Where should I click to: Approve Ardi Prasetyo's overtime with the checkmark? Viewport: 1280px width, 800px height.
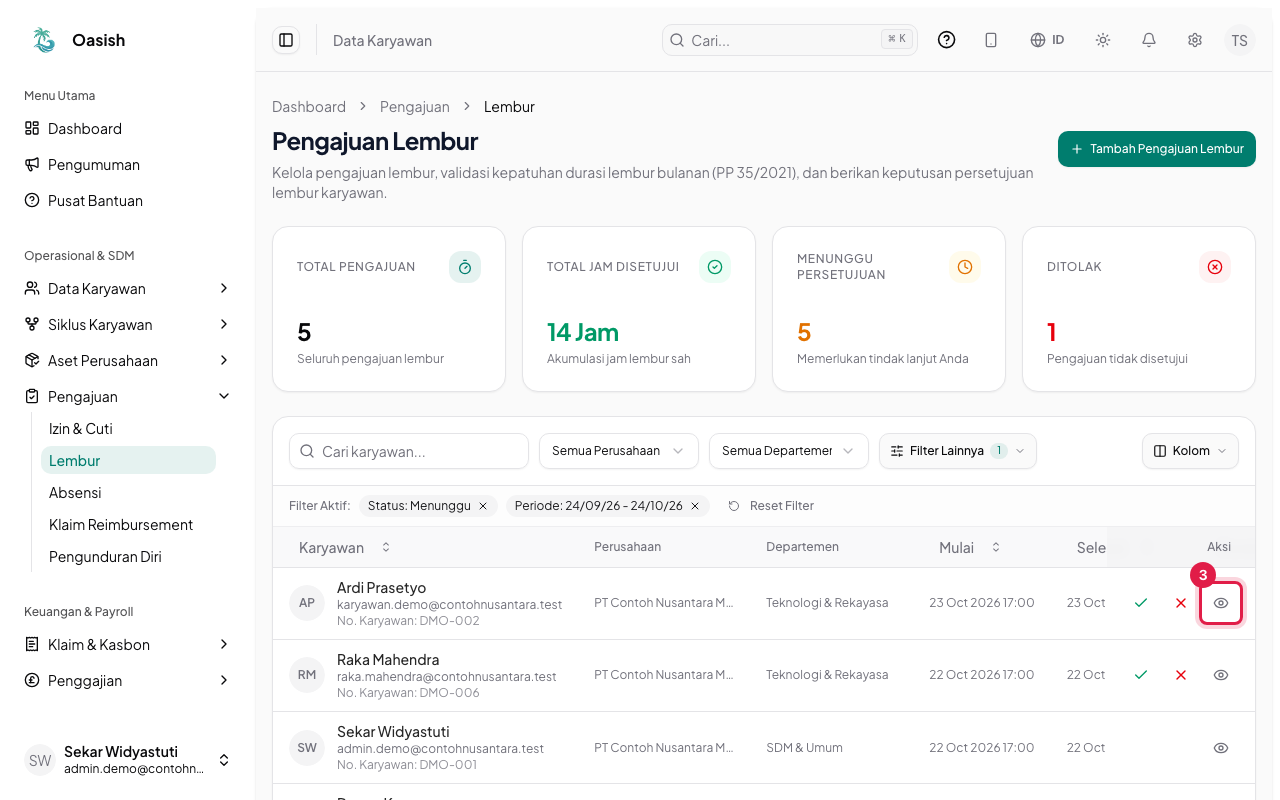[x=1141, y=603]
